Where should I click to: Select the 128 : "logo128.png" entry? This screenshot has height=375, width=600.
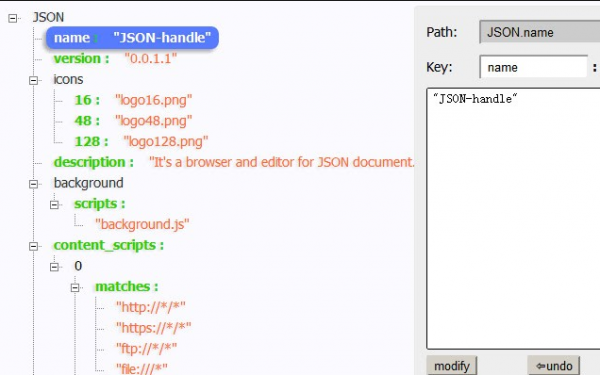coord(141,142)
